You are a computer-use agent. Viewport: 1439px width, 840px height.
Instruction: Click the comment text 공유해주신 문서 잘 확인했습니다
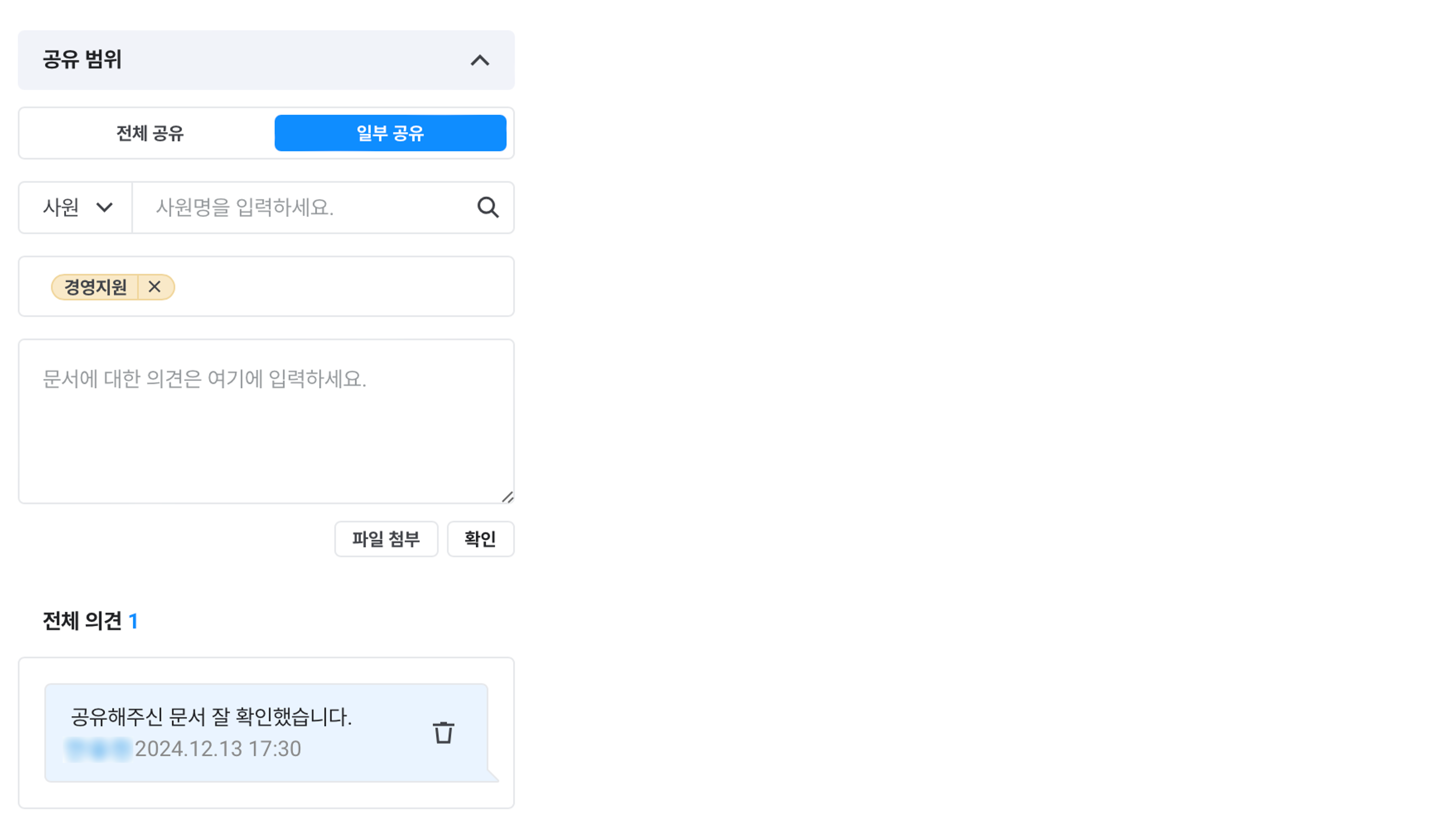coord(211,717)
